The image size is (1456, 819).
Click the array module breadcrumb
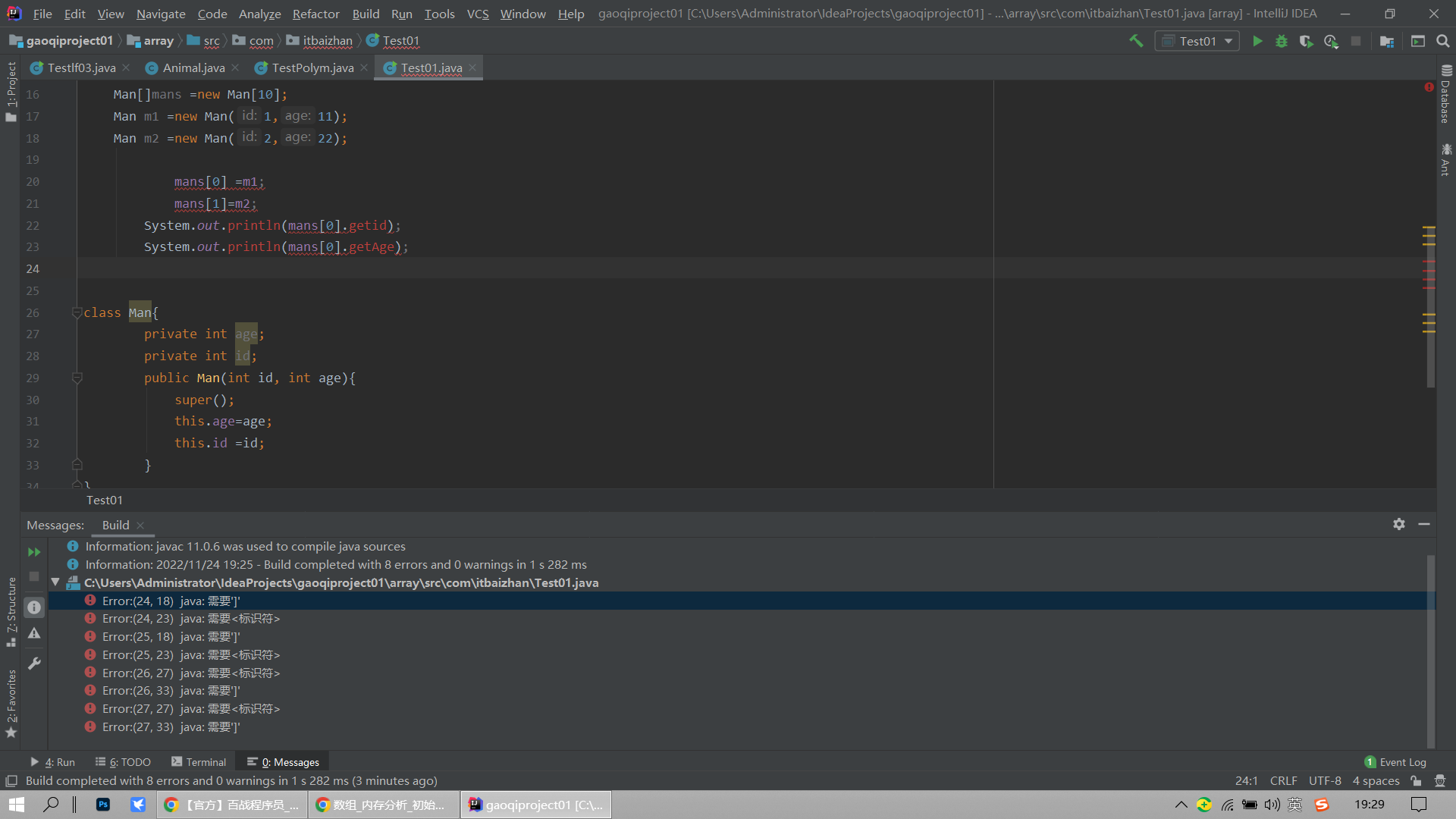coord(150,41)
